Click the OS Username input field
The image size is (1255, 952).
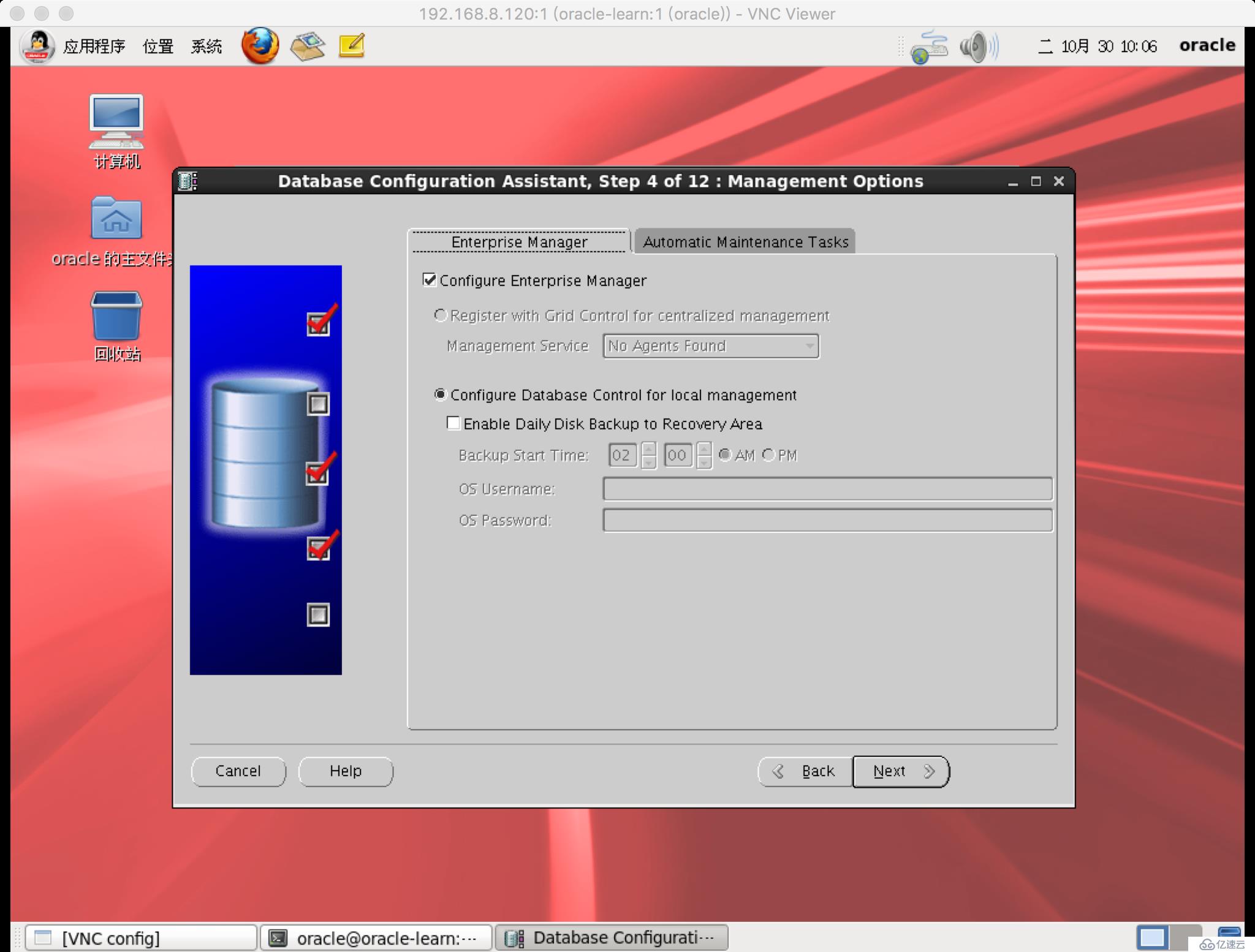(x=827, y=489)
